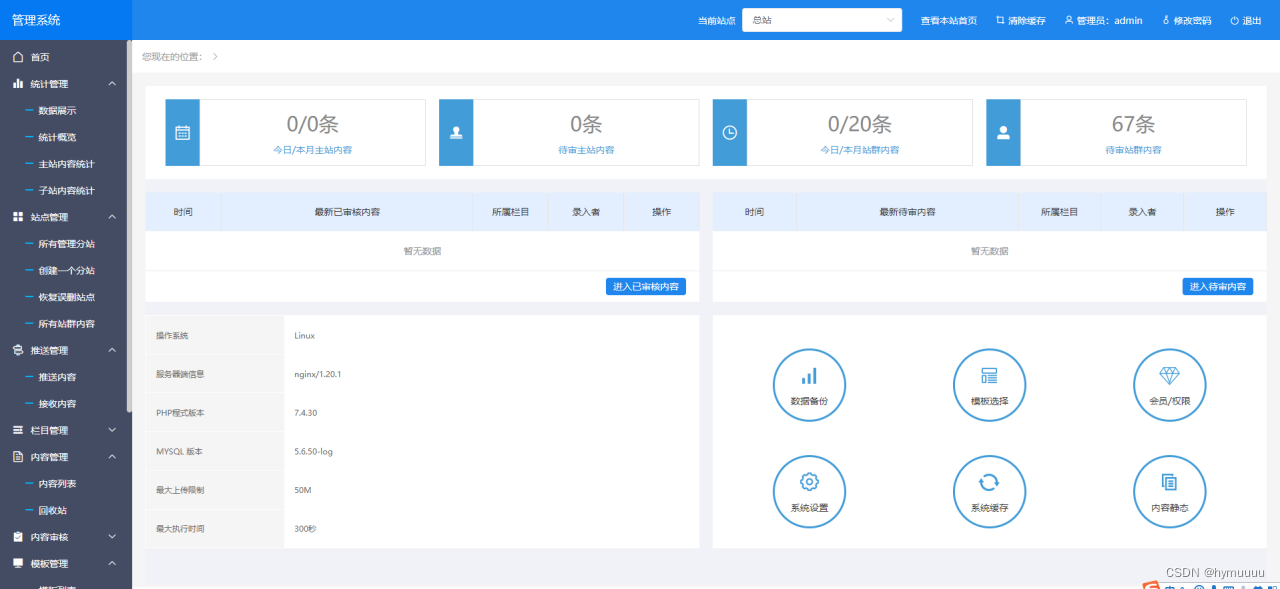Collapse the 模板管理 menu chevron

(112, 564)
